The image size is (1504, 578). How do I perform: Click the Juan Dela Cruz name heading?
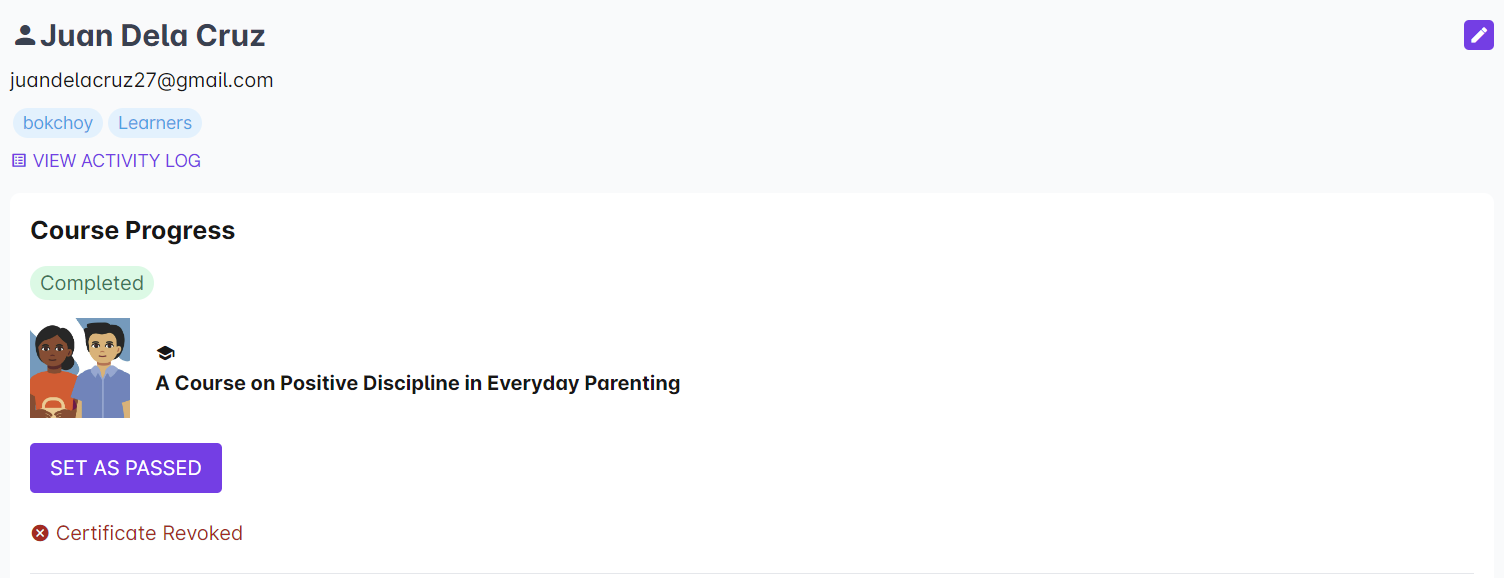tap(153, 36)
